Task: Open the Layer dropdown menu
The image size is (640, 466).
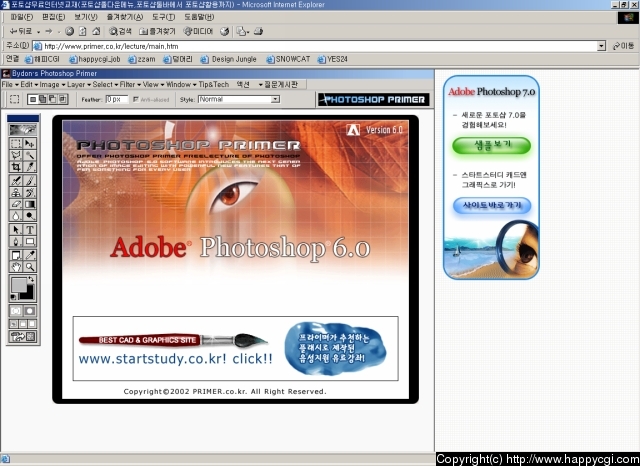Action: 79,84
